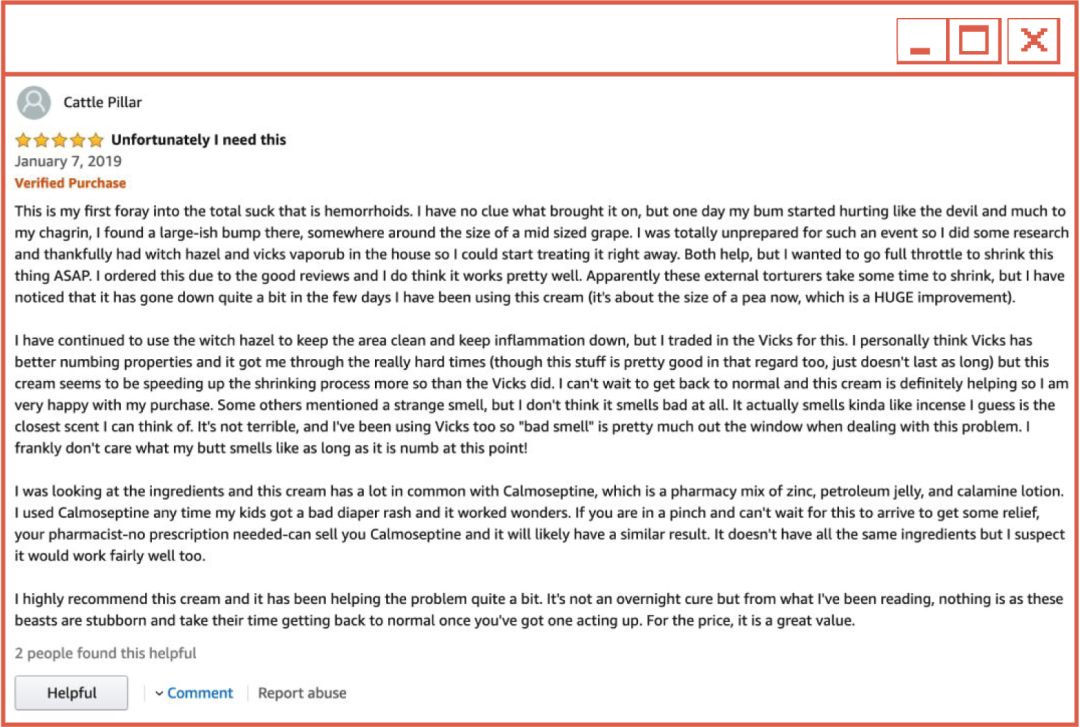Expand the chevron beside Comment
Viewport: 1080px width, 727px height.
159,693
